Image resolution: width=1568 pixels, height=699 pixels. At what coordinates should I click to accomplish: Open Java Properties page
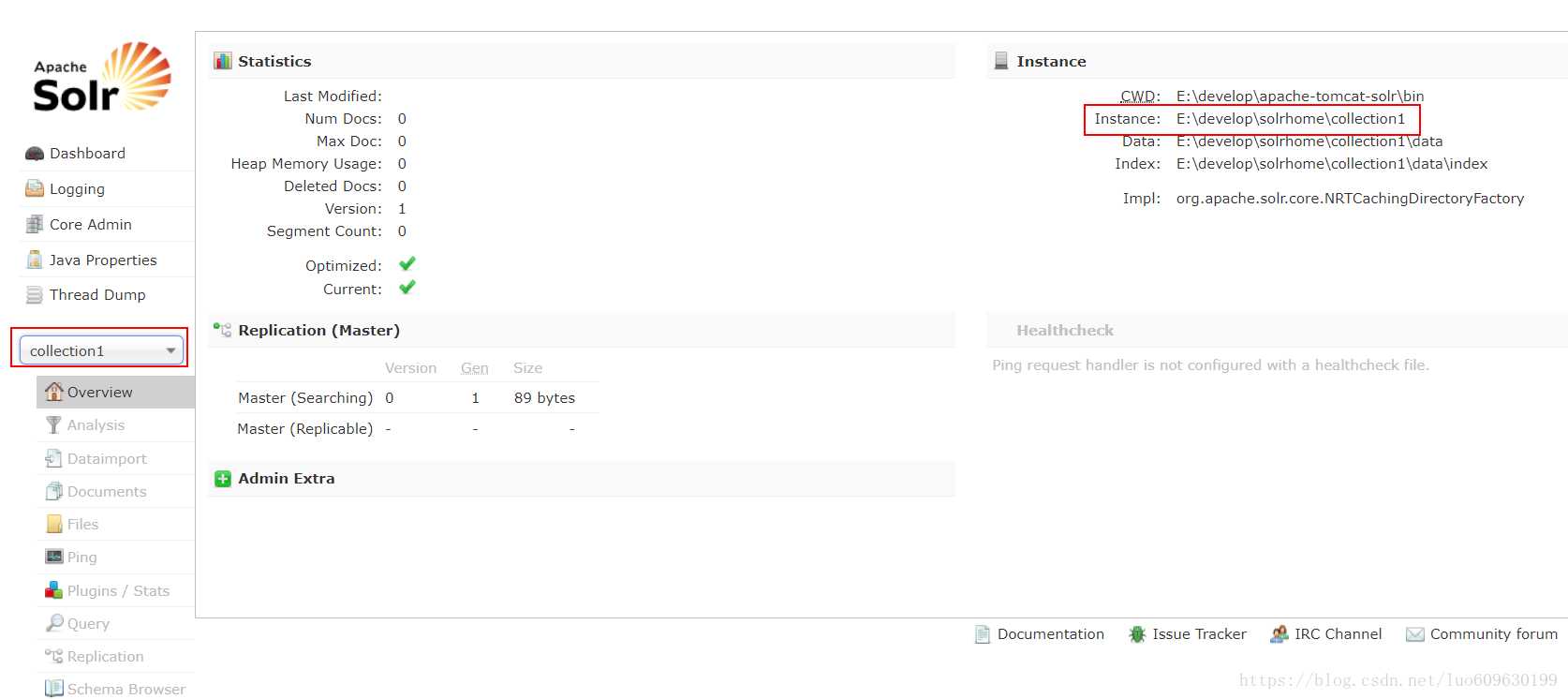(x=103, y=260)
